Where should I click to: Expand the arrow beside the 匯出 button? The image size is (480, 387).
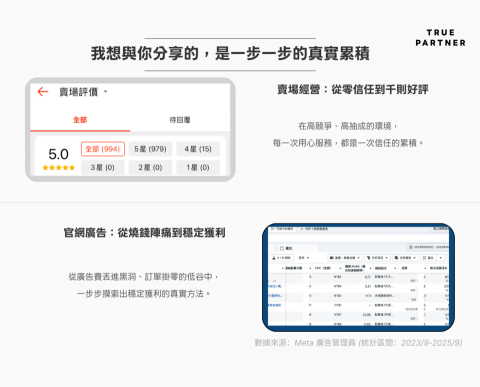(x=441, y=258)
